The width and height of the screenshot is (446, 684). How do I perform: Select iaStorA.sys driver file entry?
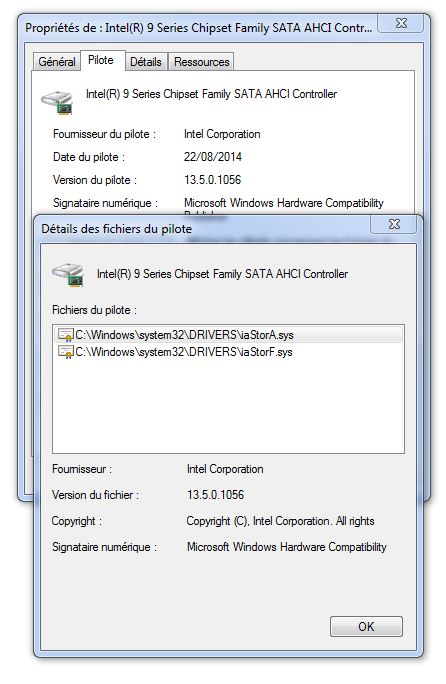(228, 335)
